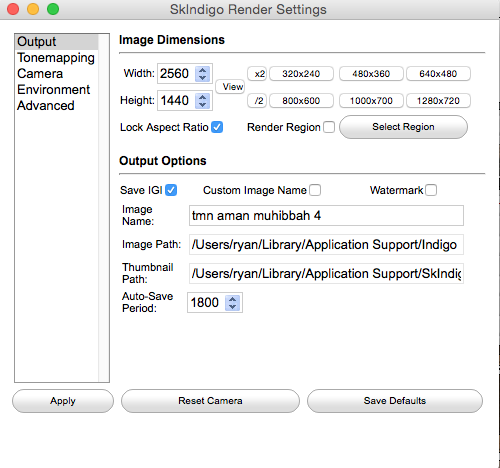Halve the resolution with the /2 button
Screen dimensions: 500x468
[257, 101]
